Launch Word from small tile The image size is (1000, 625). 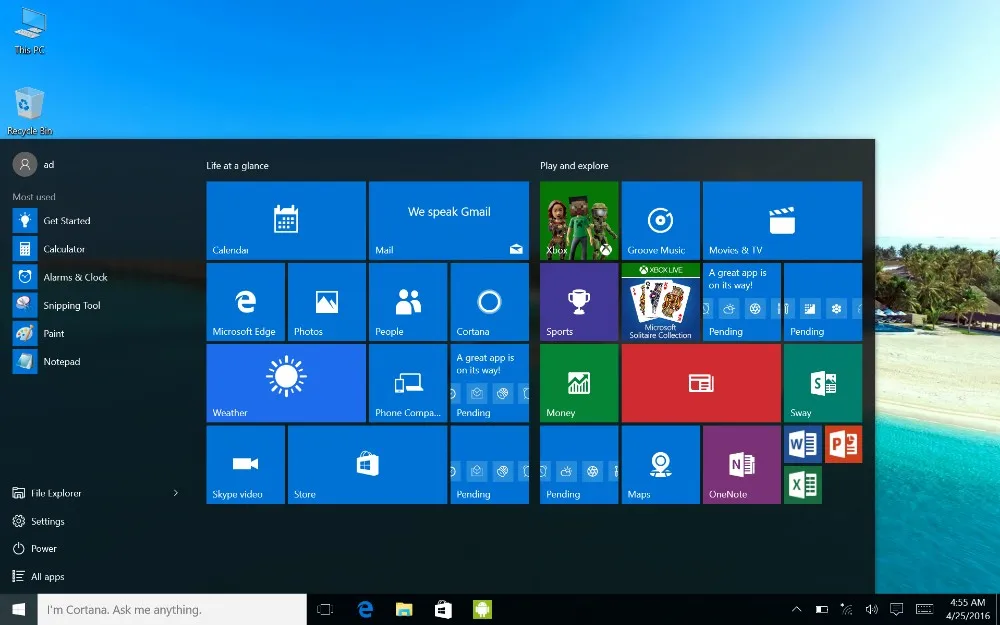tap(803, 444)
